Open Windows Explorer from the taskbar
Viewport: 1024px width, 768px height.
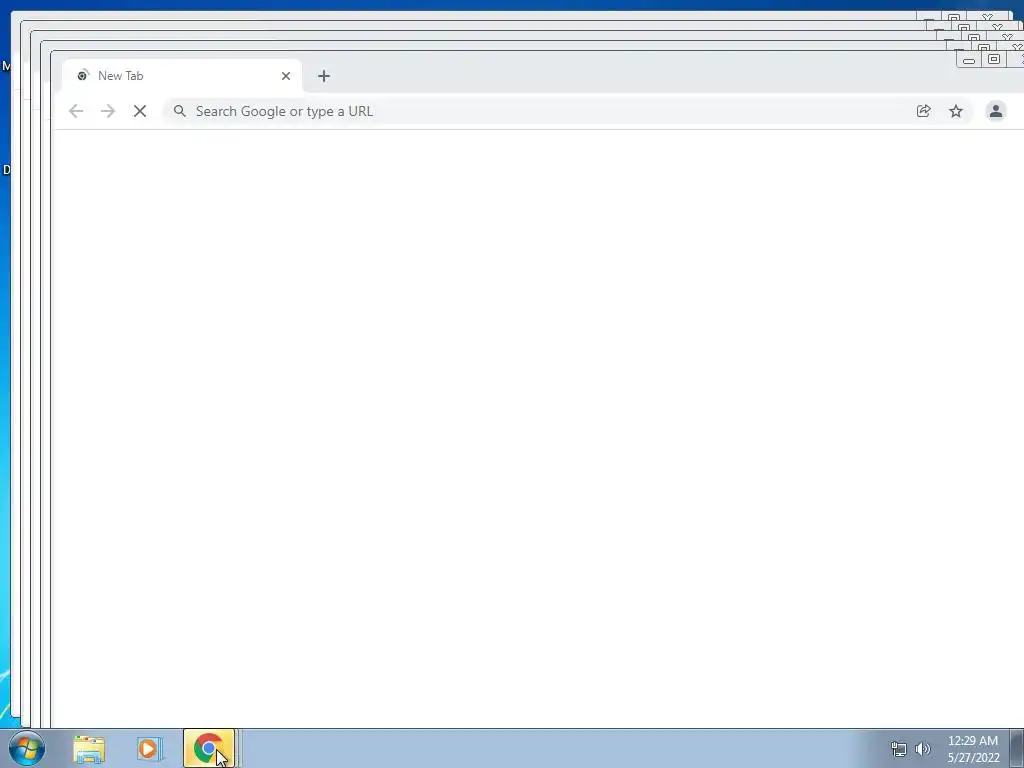[x=89, y=749]
